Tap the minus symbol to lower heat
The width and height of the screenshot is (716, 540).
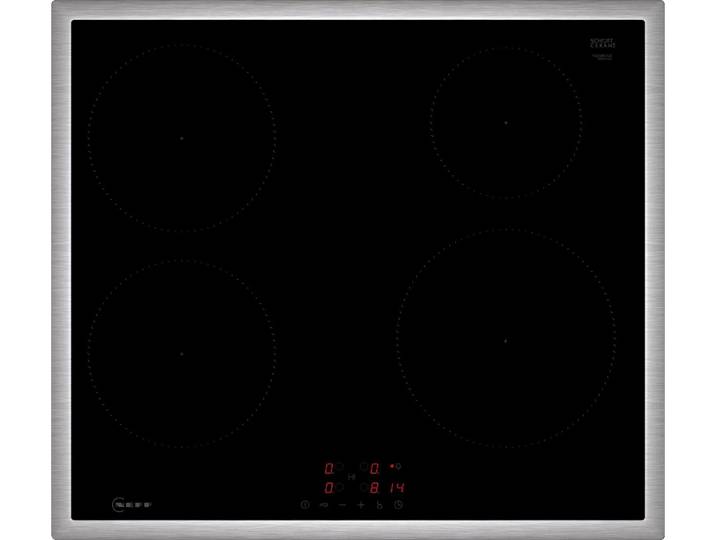coord(342,505)
